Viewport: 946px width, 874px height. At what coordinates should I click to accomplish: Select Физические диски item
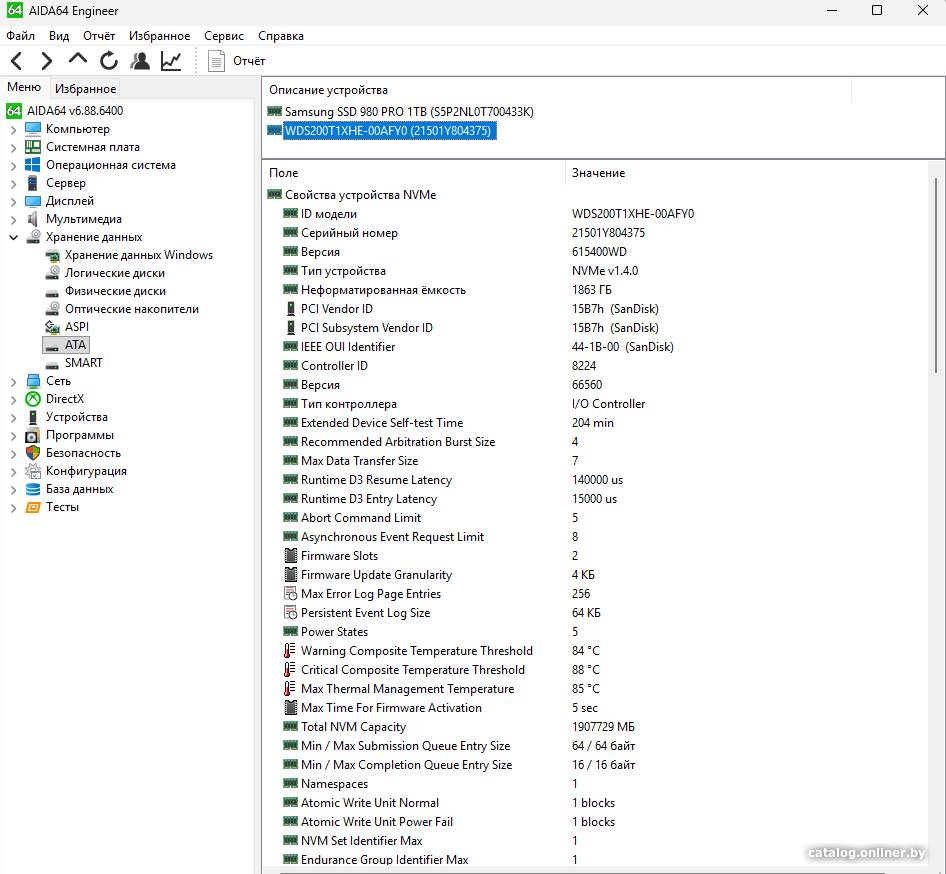coord(115,291)
